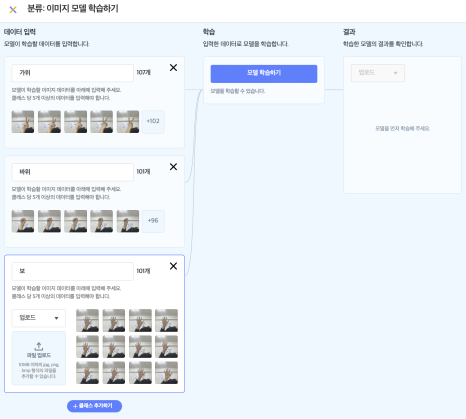Screen dimensions: 466x419
Task: Select the fourth 가위 image thumbnail
Action: 102,122
